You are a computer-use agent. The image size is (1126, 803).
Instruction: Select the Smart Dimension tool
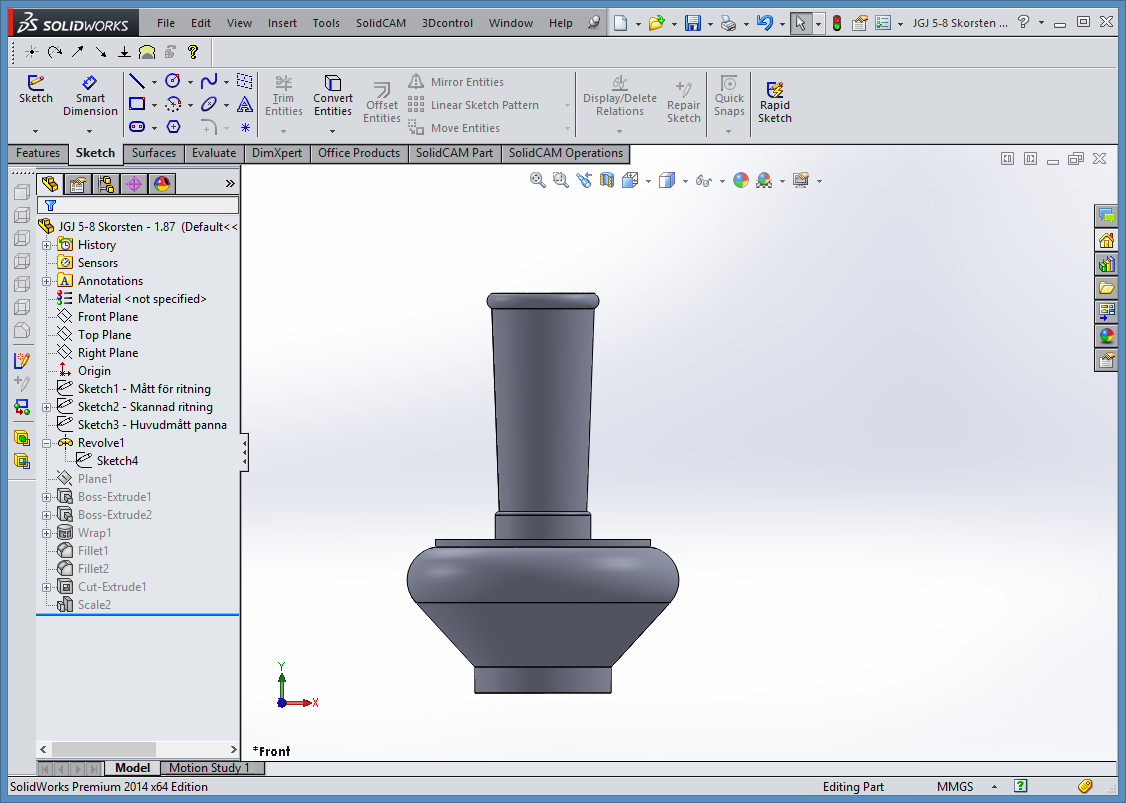[90, 96]
